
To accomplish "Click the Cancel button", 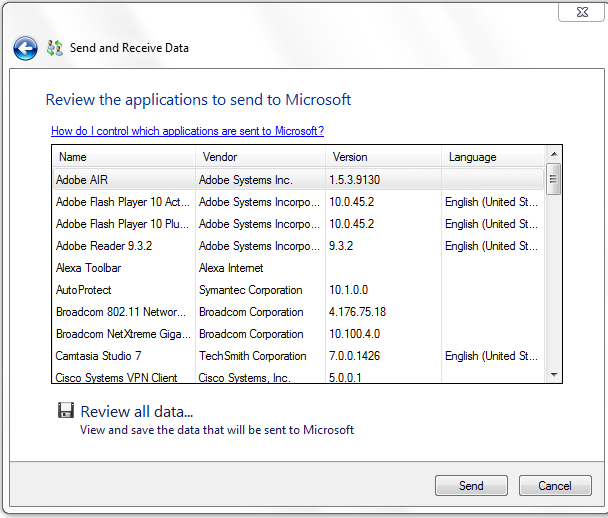I will tap(555, 485).
